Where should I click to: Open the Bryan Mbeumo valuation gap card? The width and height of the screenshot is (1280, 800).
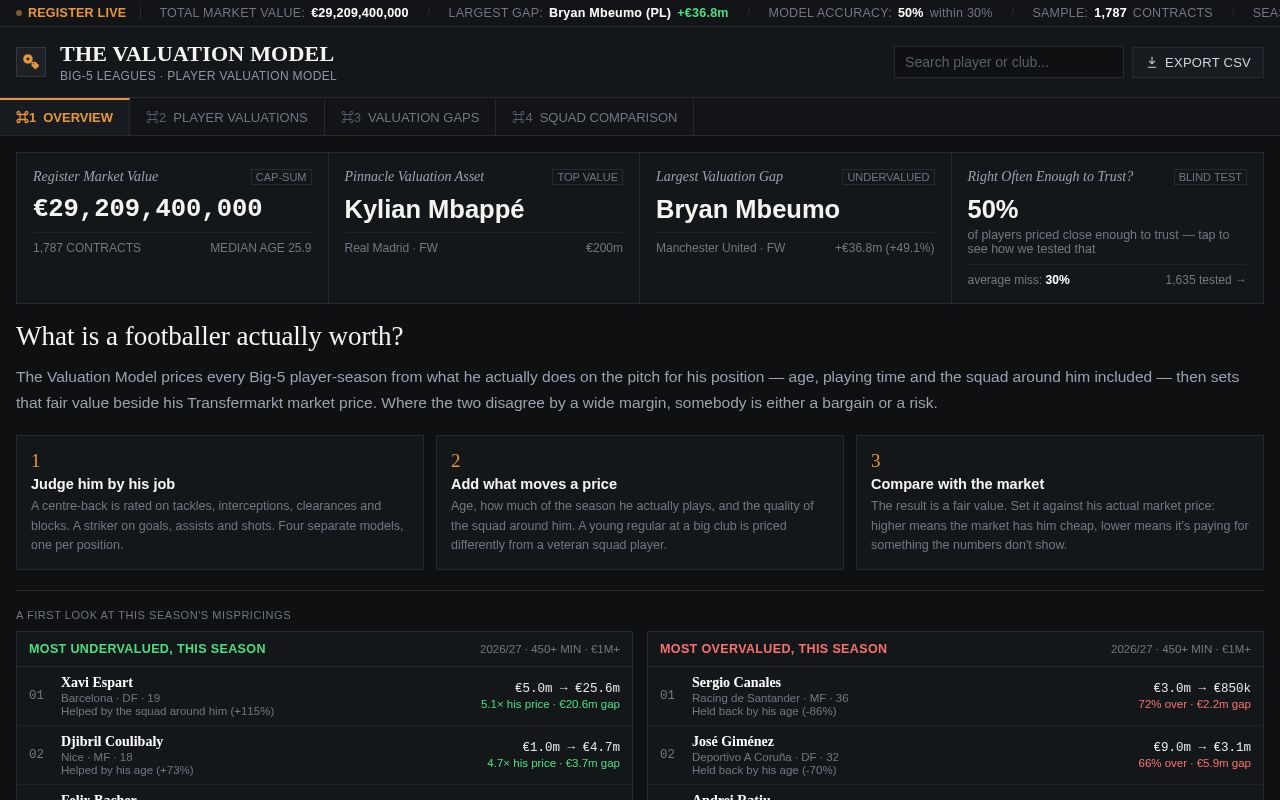coord(795,228)
